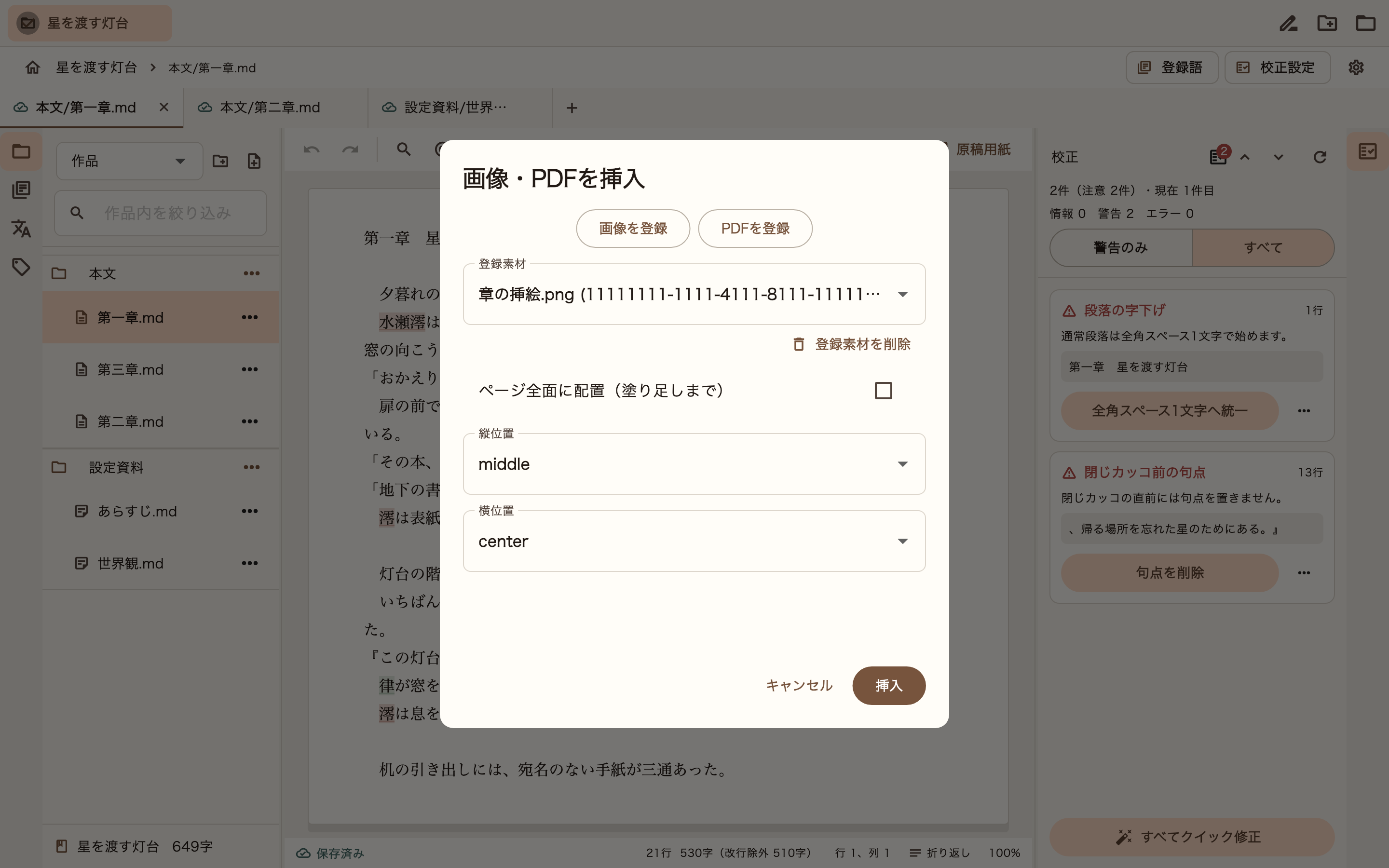Open 校正設定 button
Screen dimensions: 1389x868
click(x=1277, y=68)
